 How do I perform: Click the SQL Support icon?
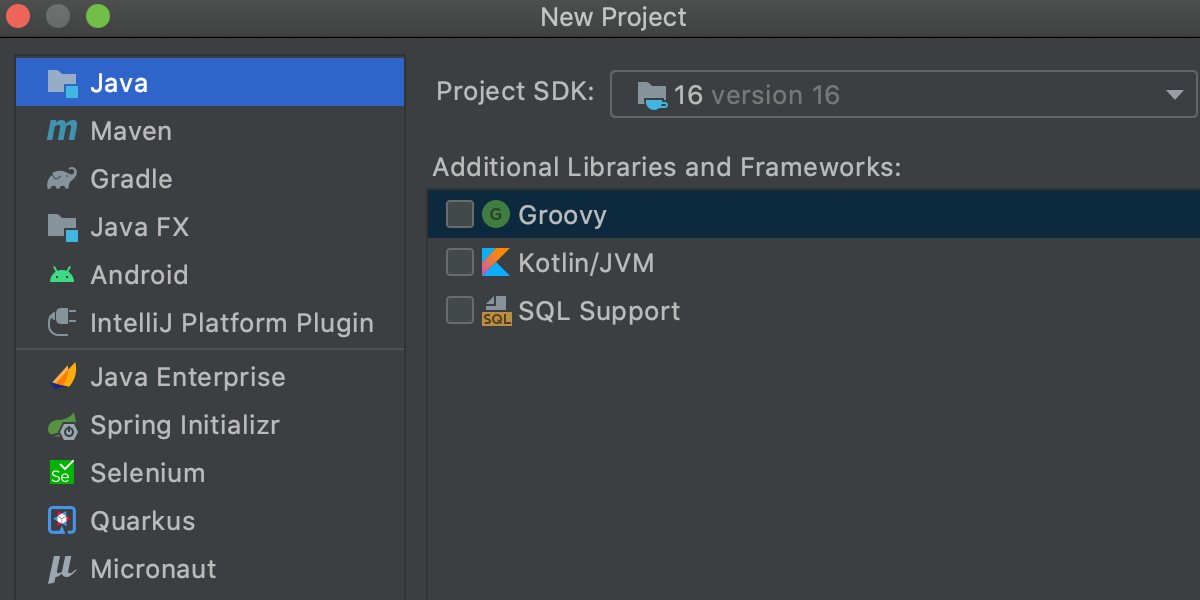click(x=496, y=311)
